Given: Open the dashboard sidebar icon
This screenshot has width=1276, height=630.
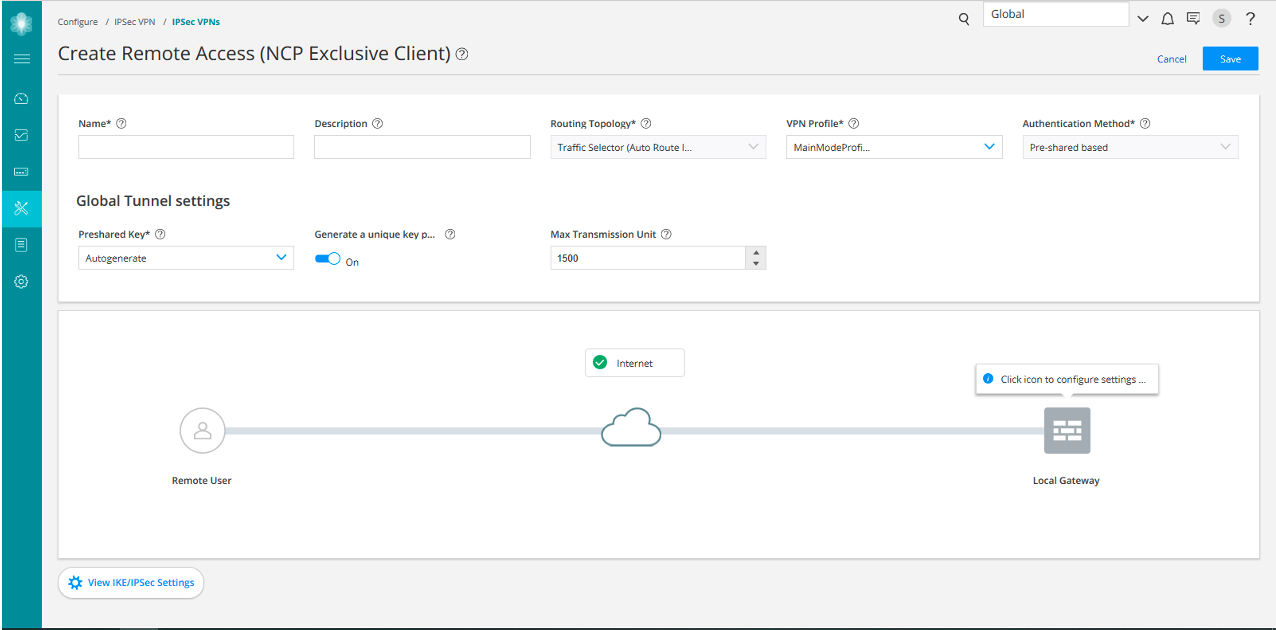Looking at the screenshot, I should 21,98.
